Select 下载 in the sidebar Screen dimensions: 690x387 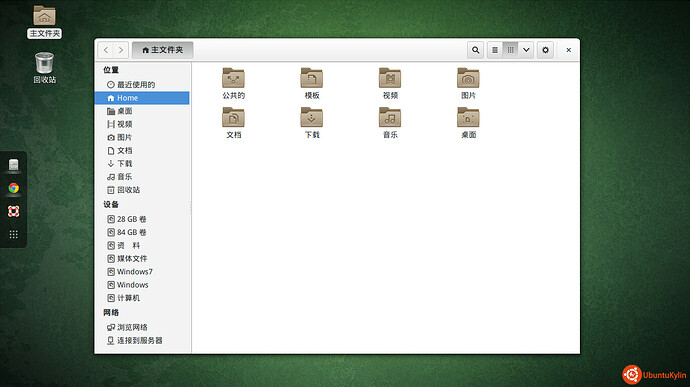pyautogui.click(x=142, y=163)
